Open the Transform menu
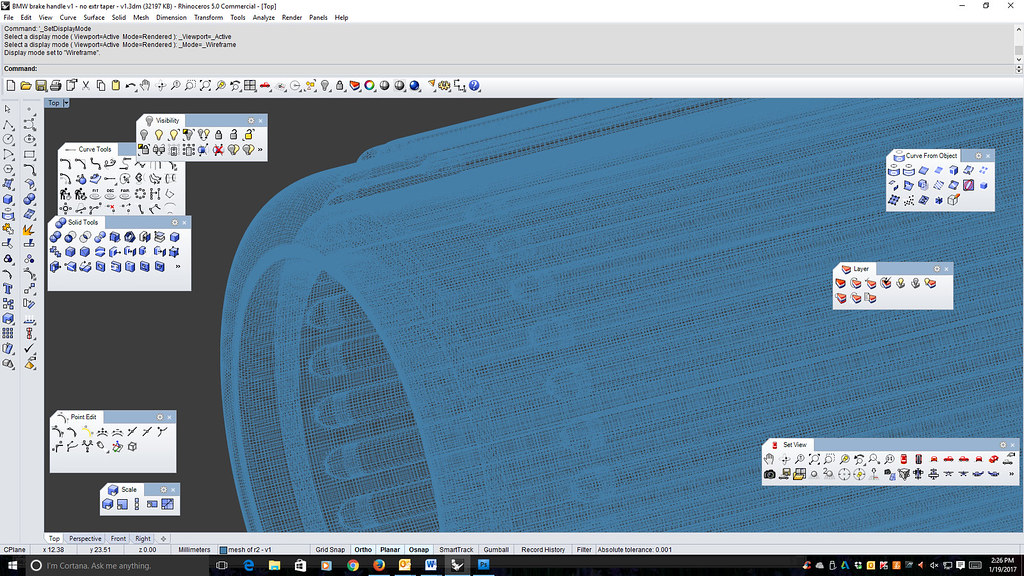 point(208,18)
